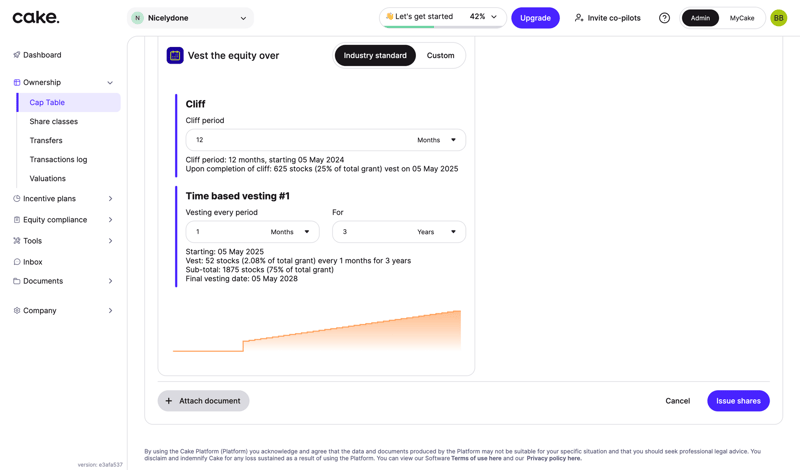Open the help question mark icon

[x=664, y=18]
